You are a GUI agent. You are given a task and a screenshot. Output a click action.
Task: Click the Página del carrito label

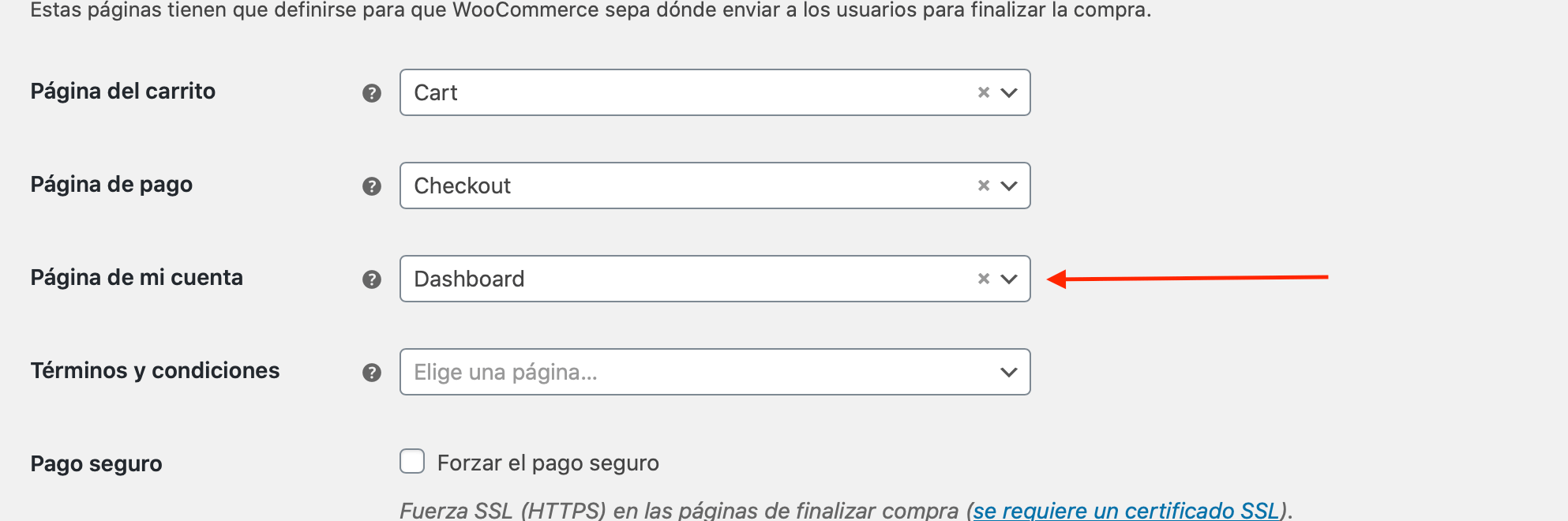click(x=123, y=92)
